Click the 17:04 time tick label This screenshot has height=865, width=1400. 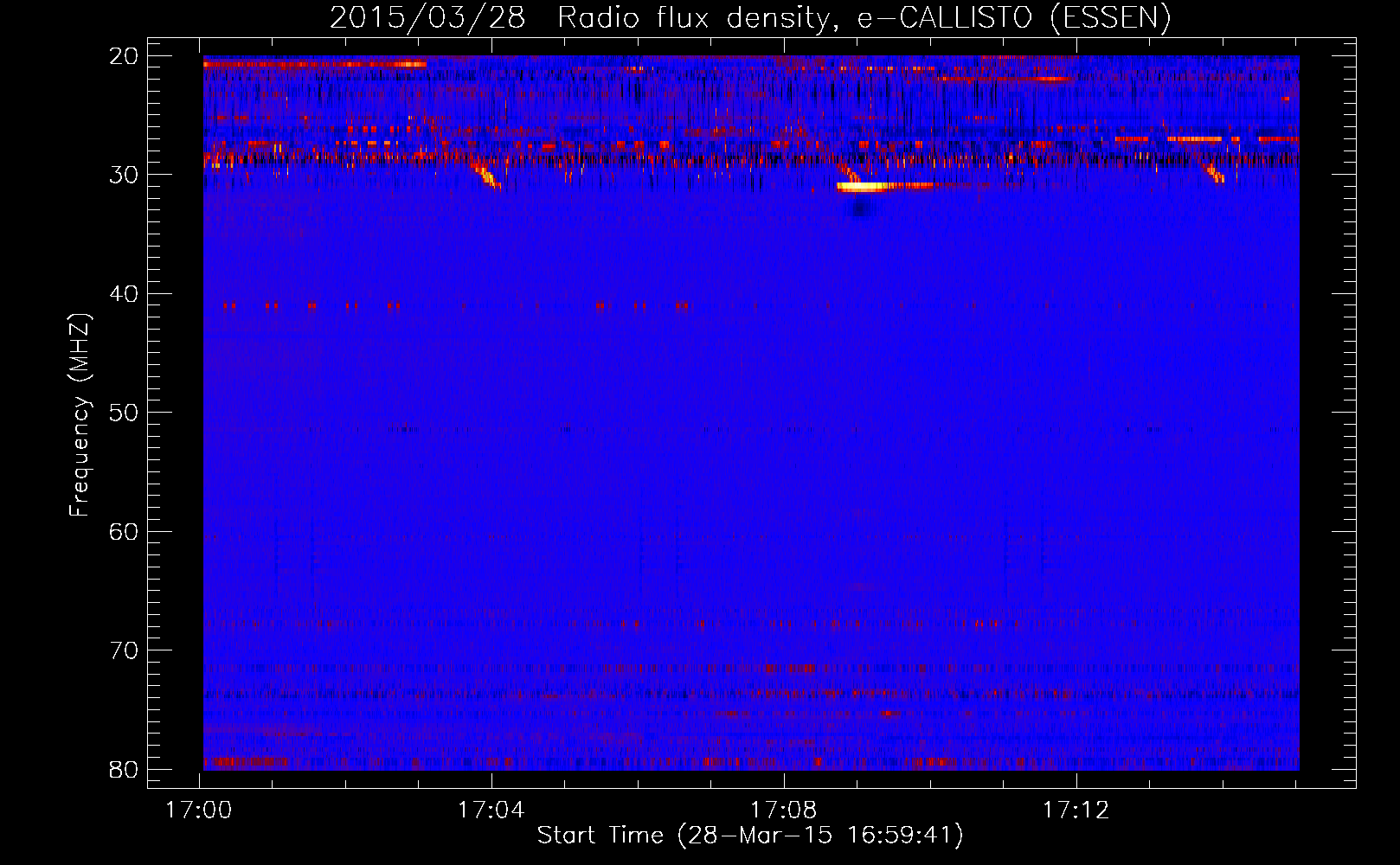(x=491, y=811)
